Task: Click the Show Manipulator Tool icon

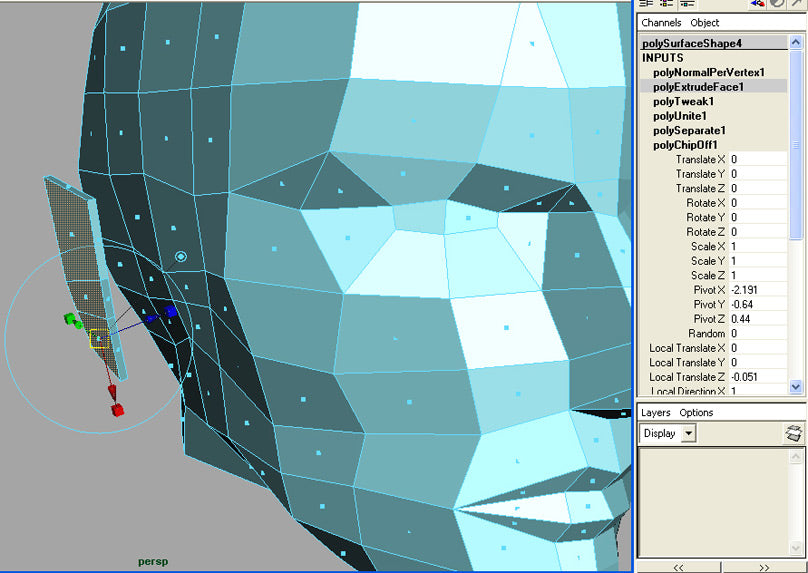Action: (x=759, y=4)
